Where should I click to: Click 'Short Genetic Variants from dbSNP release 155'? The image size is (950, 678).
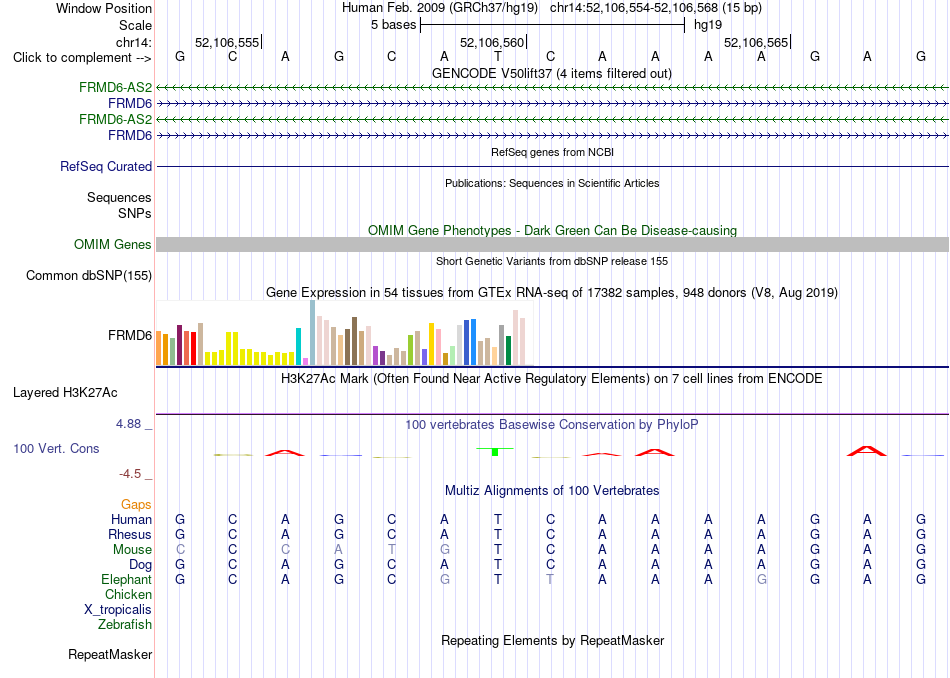[x=552, y=261]
